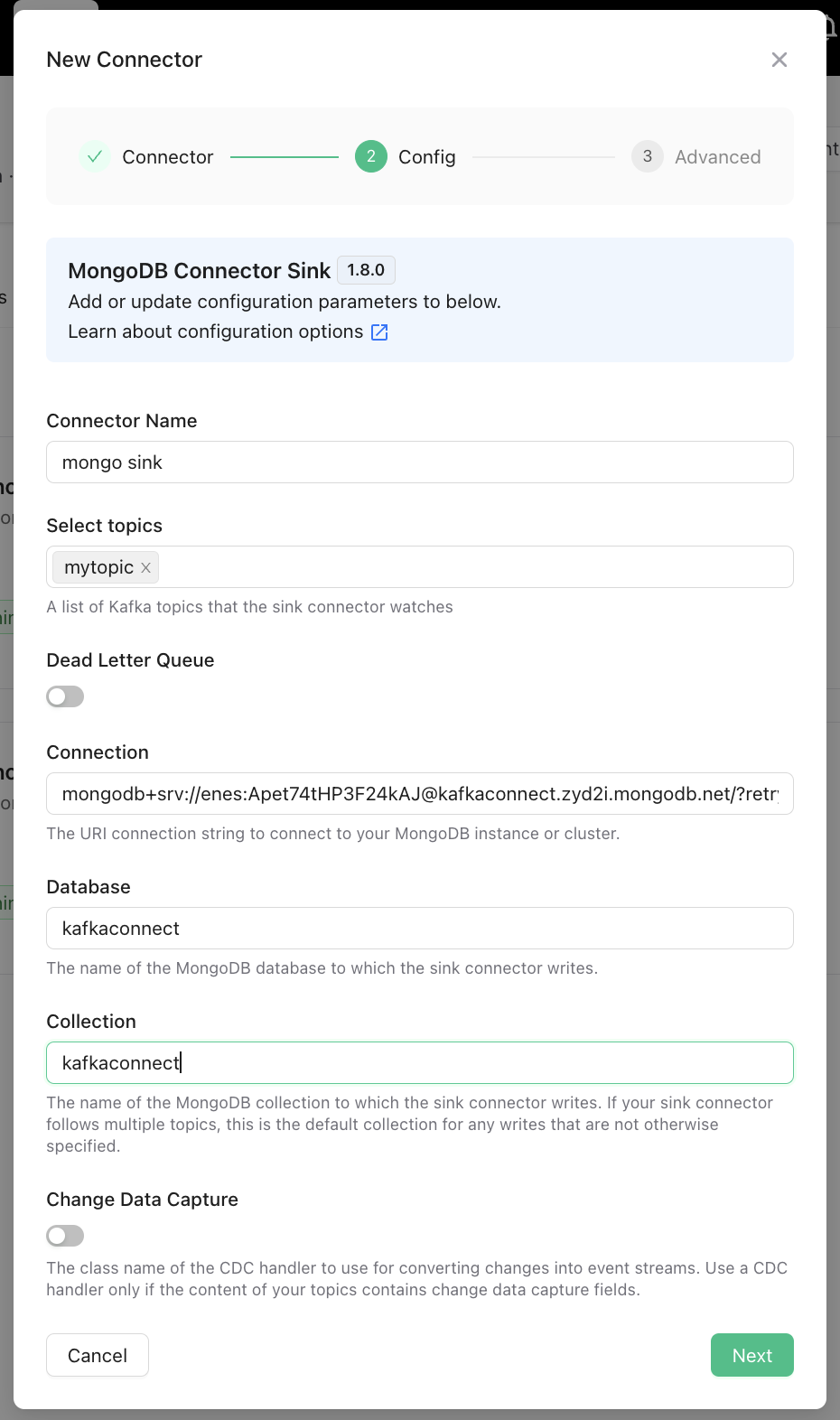Switch to the Advanced step

[x=716, y=156]
